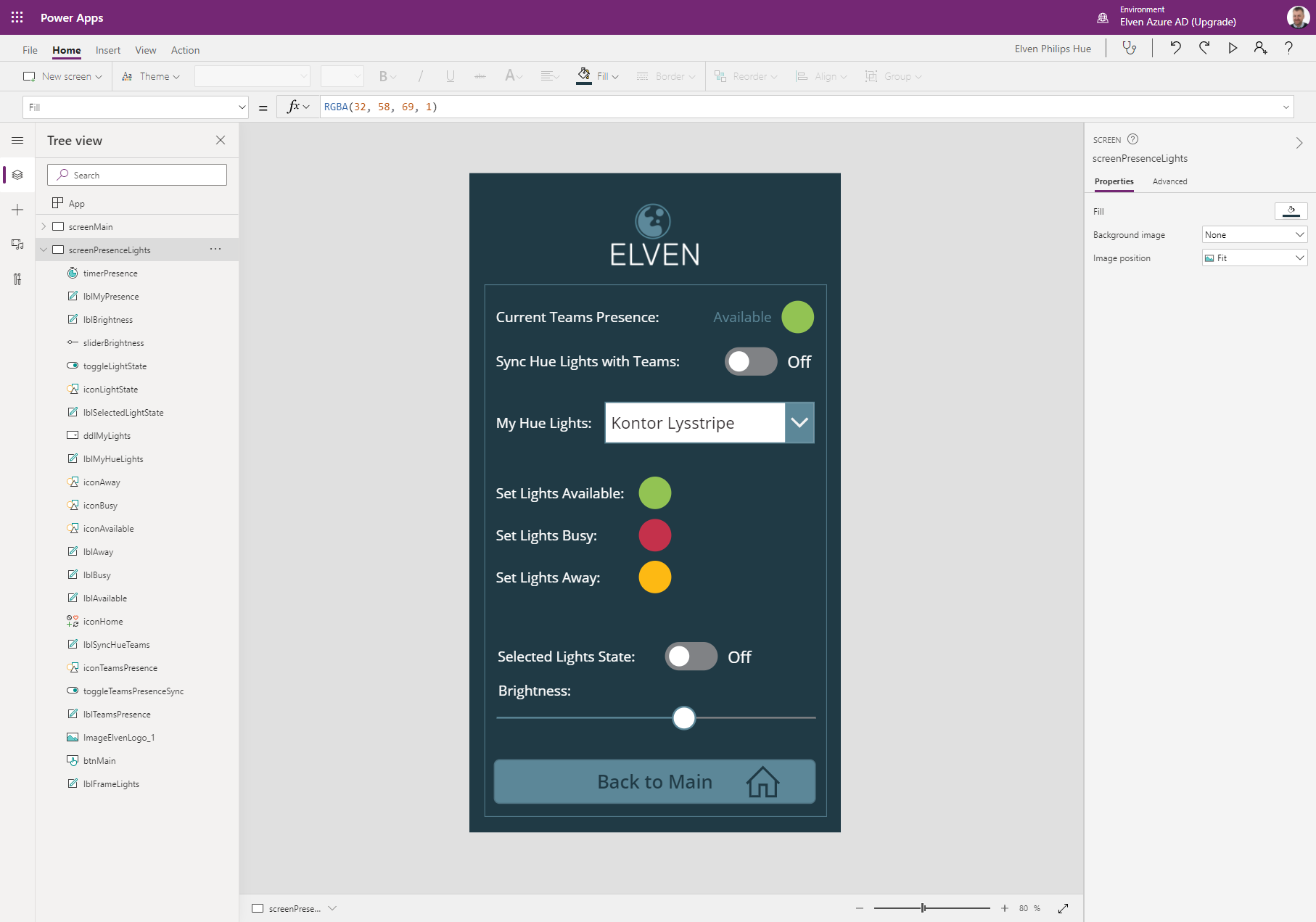
Task: Open the File menu
Action: pyautogui.click(x=30, y=49)
